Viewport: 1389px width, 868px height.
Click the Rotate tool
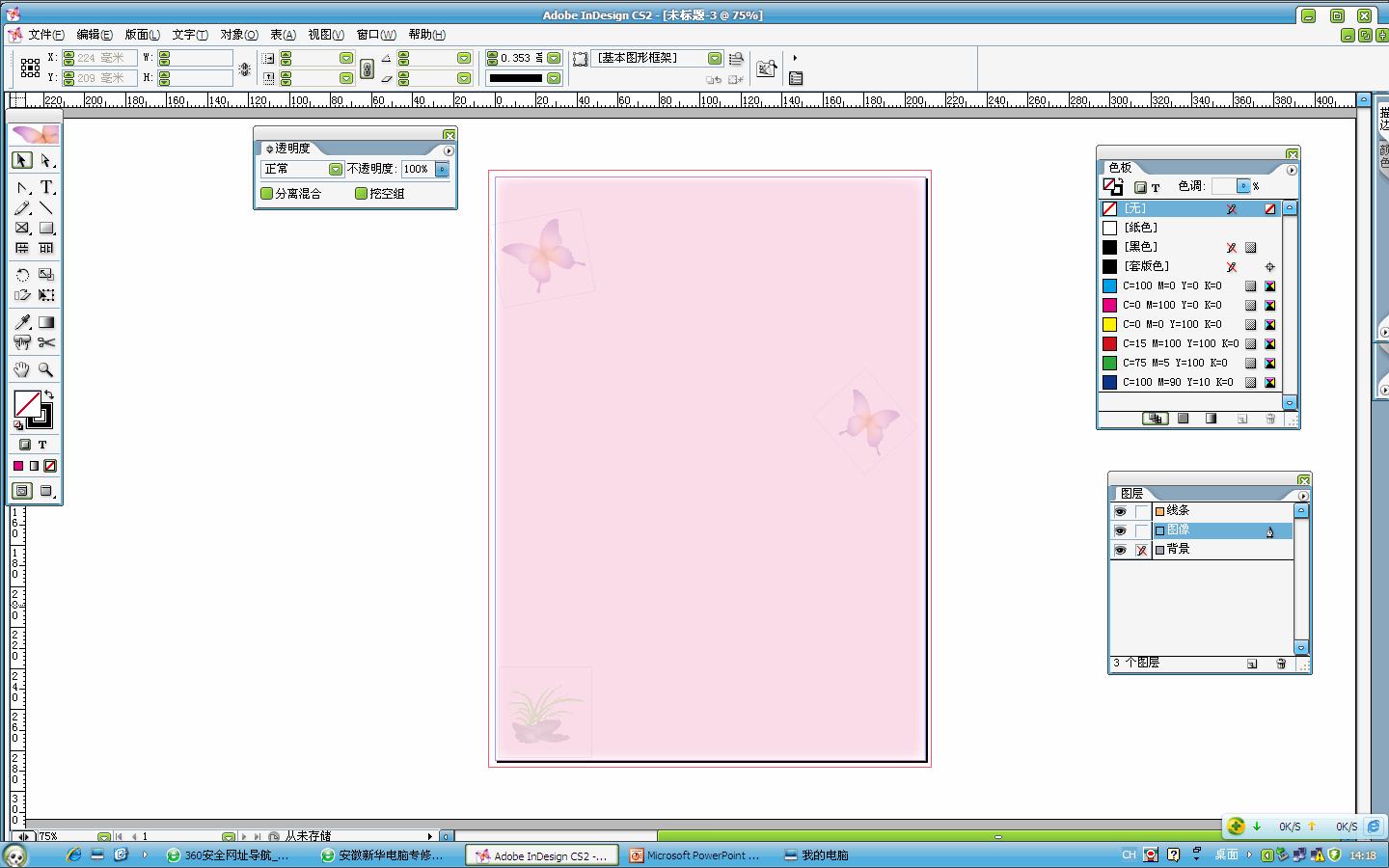click(22, 275)
